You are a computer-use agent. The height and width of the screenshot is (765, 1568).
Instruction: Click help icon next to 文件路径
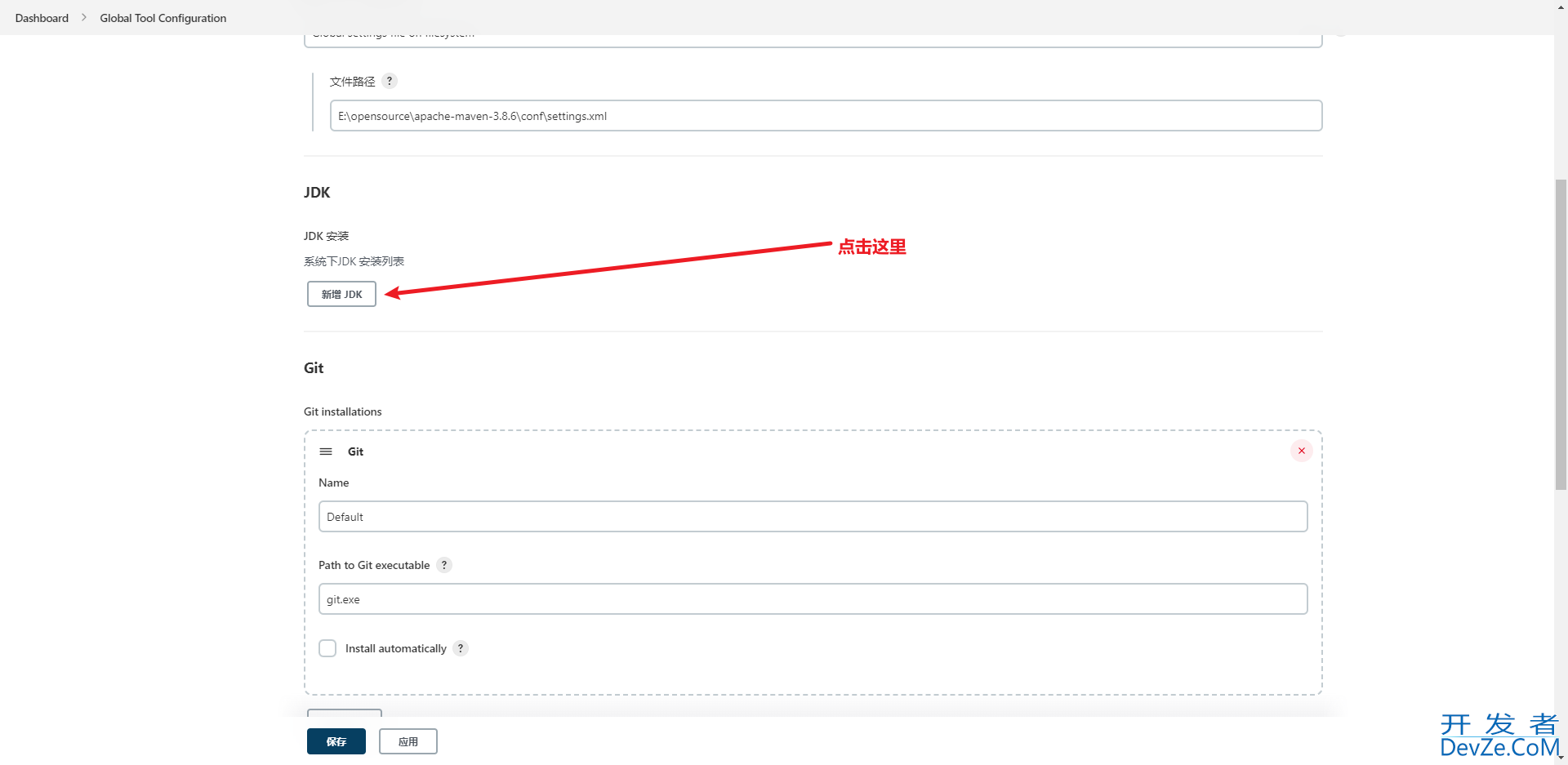(390, 81)
